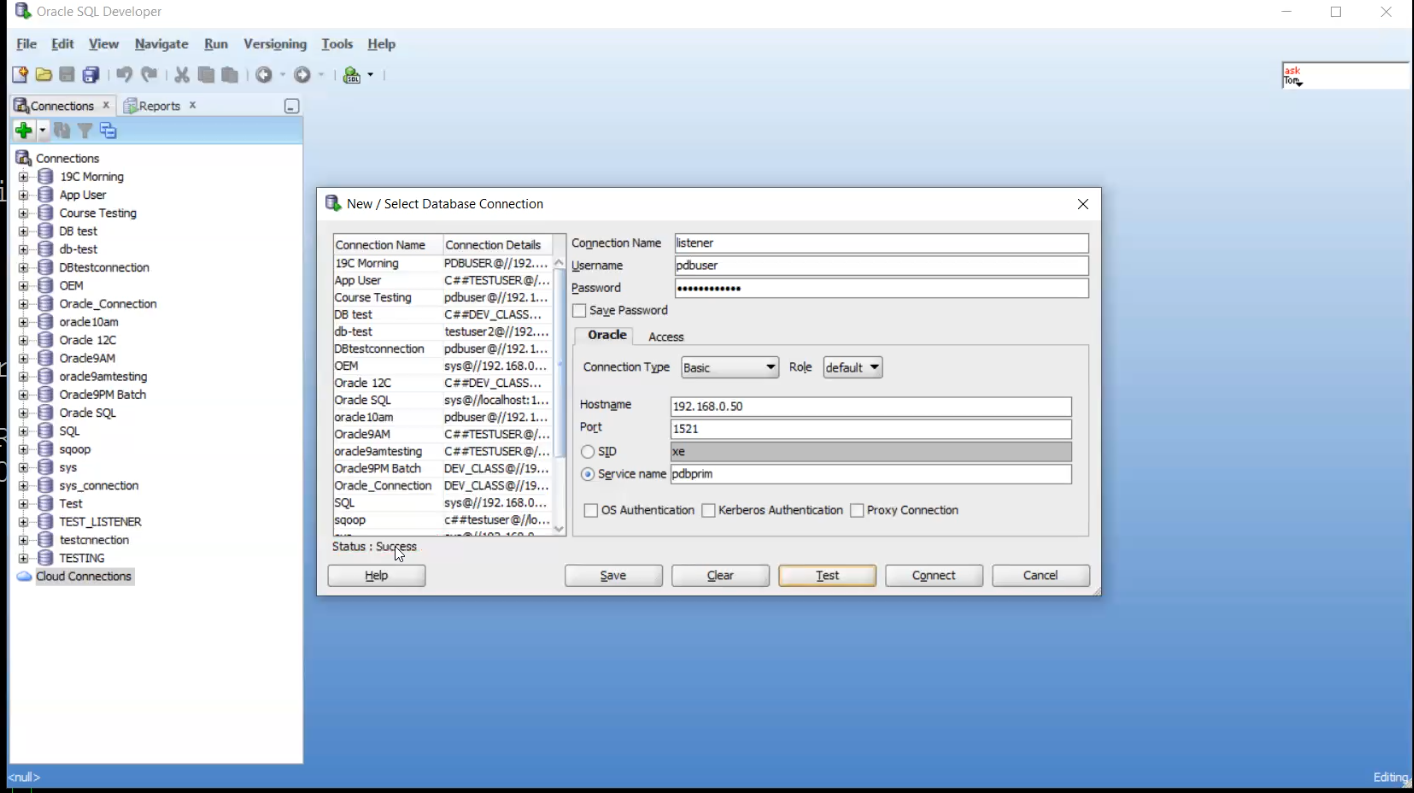1414x793 pixels.
Task: Open the Connection Type dropdown
Action: coord(730,368)
